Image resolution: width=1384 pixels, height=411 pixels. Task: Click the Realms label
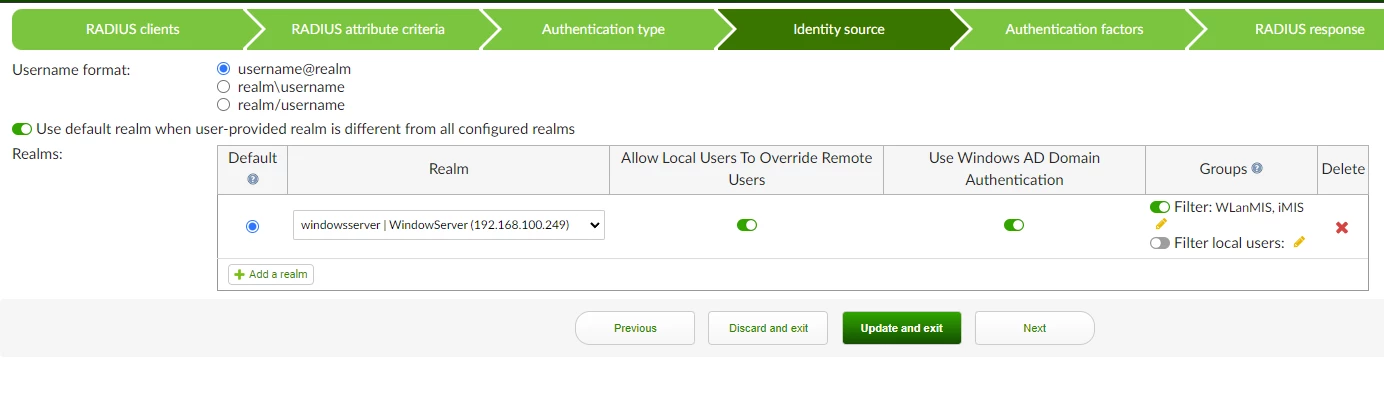click(35, 154)
